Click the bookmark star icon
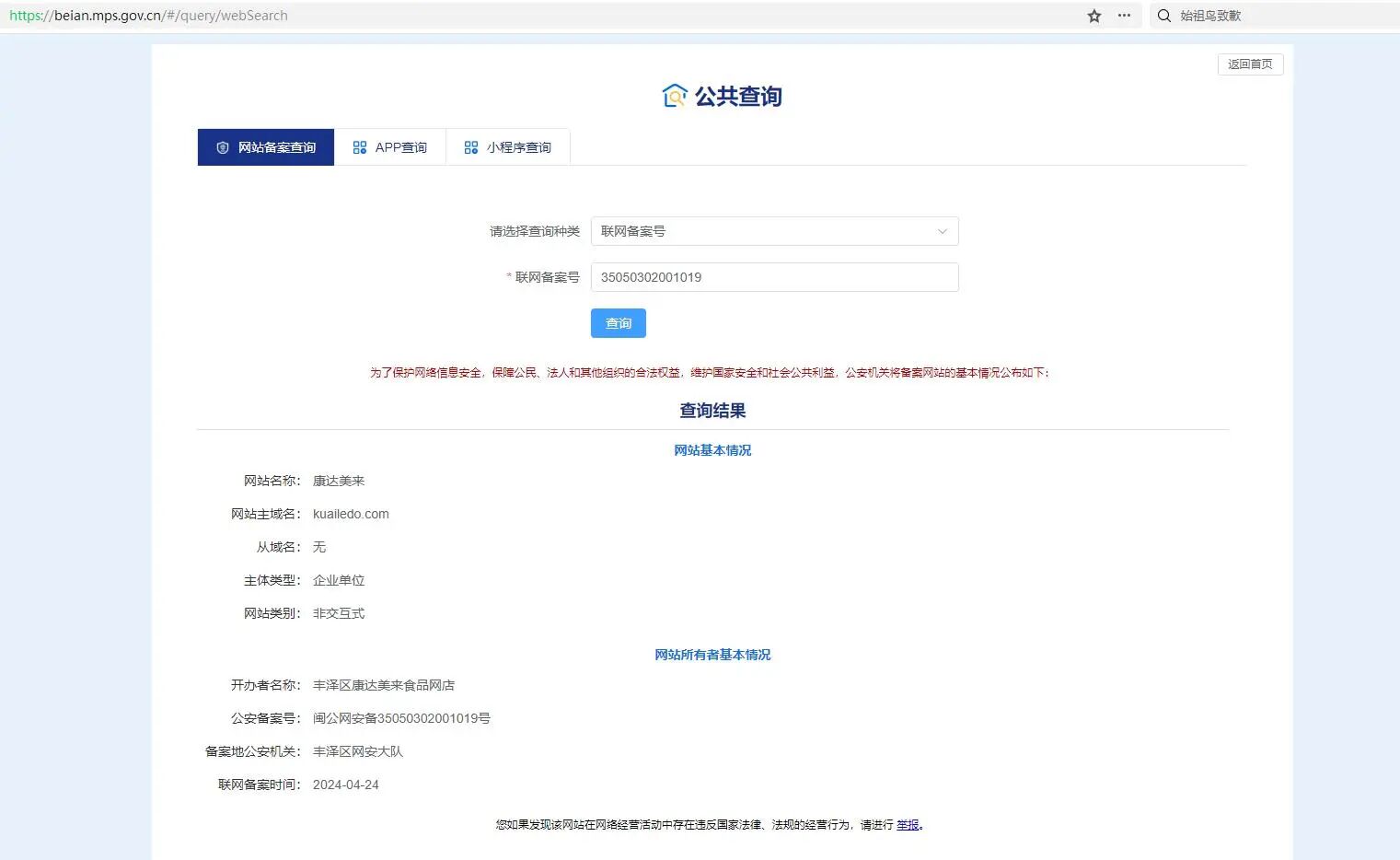1400x860 pixels. 1094,16
